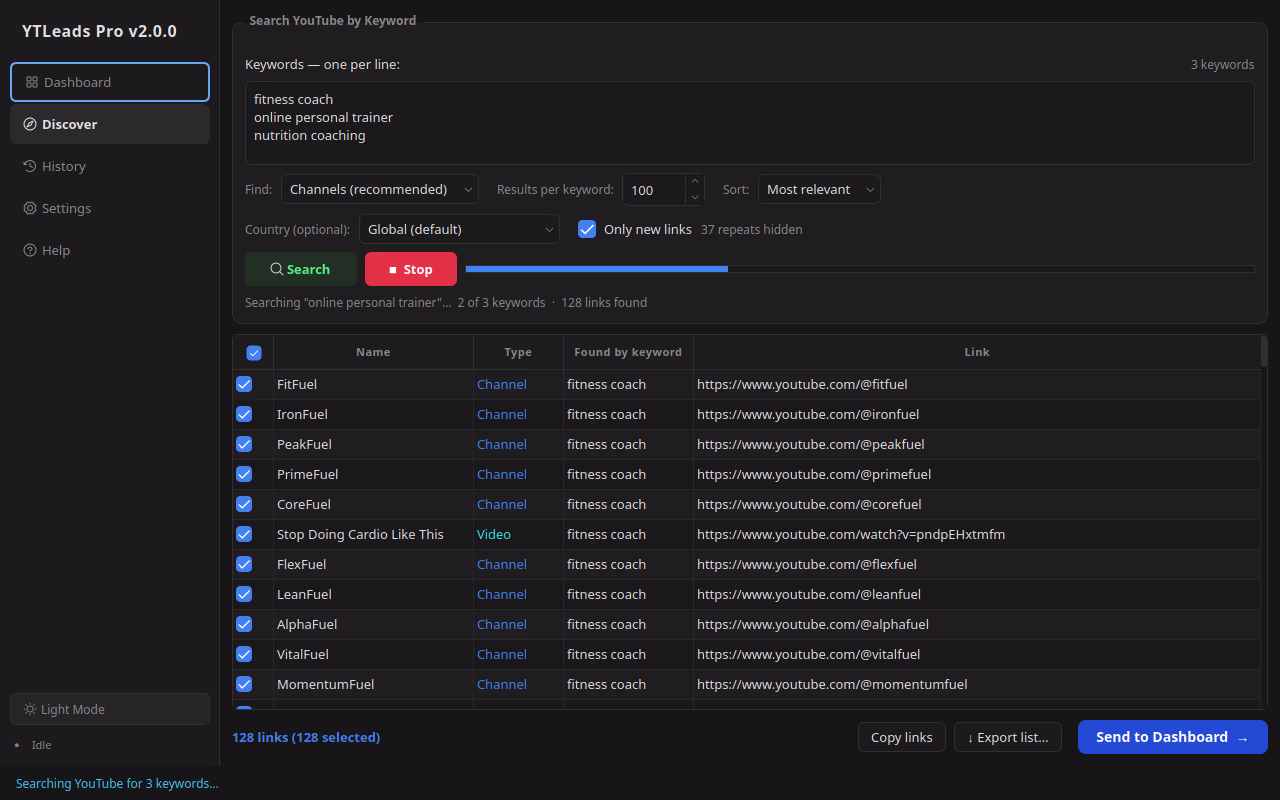Click the Discover compass icon
The image size is (1280, 800).
pyautogui.click(x=30, y=124)
